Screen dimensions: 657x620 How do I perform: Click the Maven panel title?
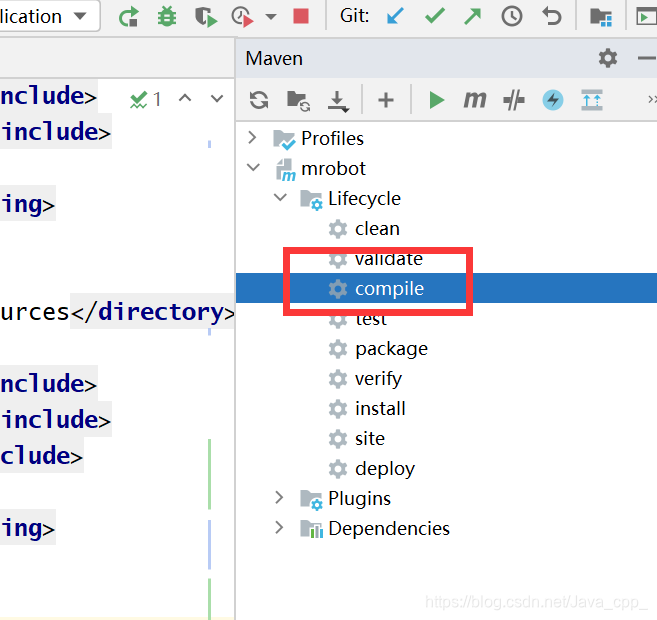click(274, 58)
